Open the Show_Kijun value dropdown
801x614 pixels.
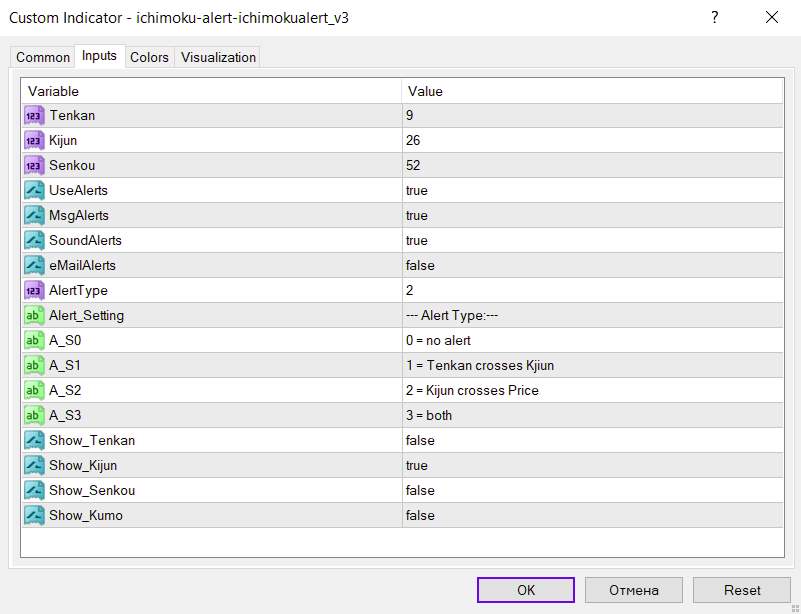tap(590, 466)
